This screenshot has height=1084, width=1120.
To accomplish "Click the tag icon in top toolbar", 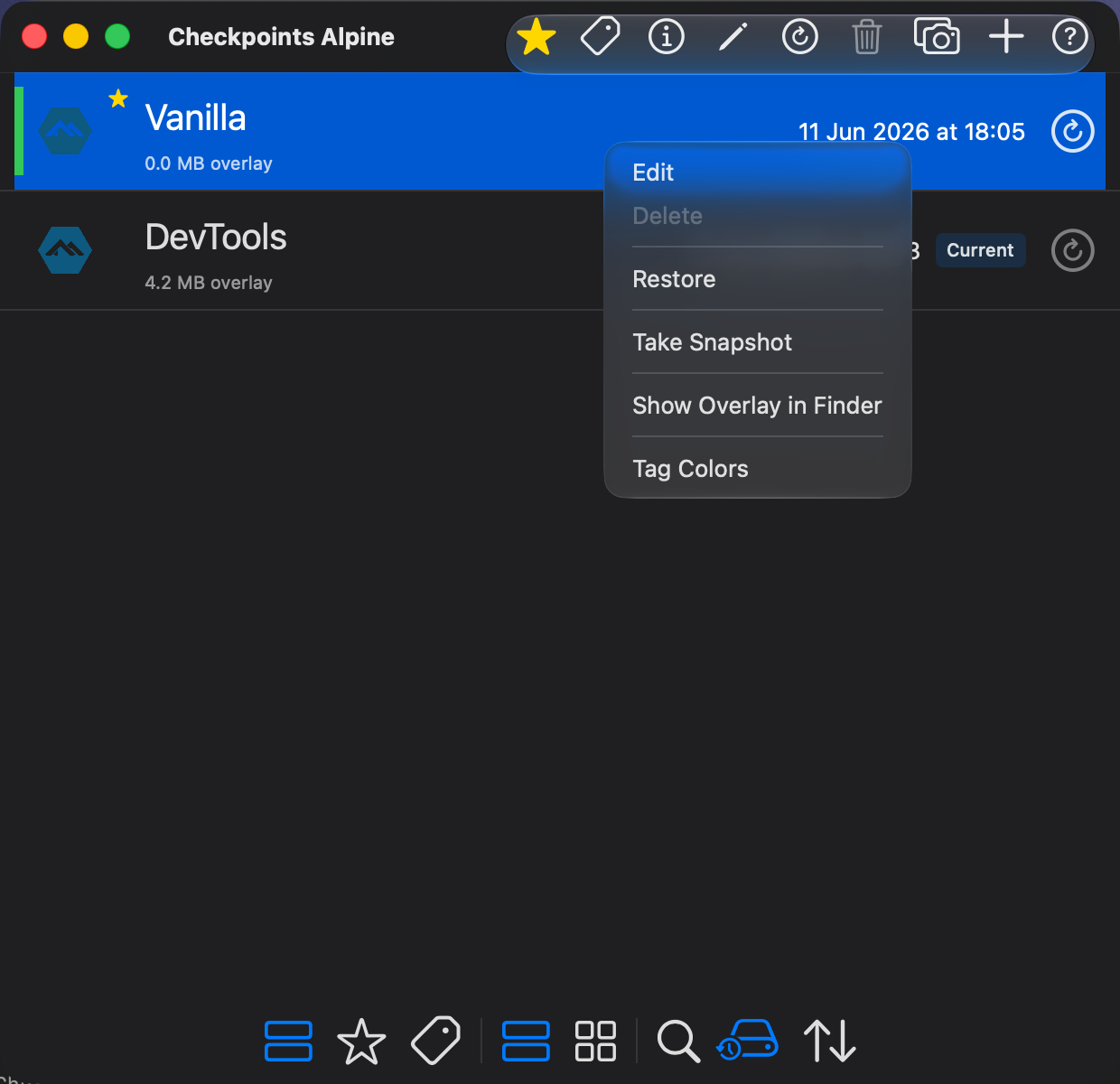I will pos(601,37).
